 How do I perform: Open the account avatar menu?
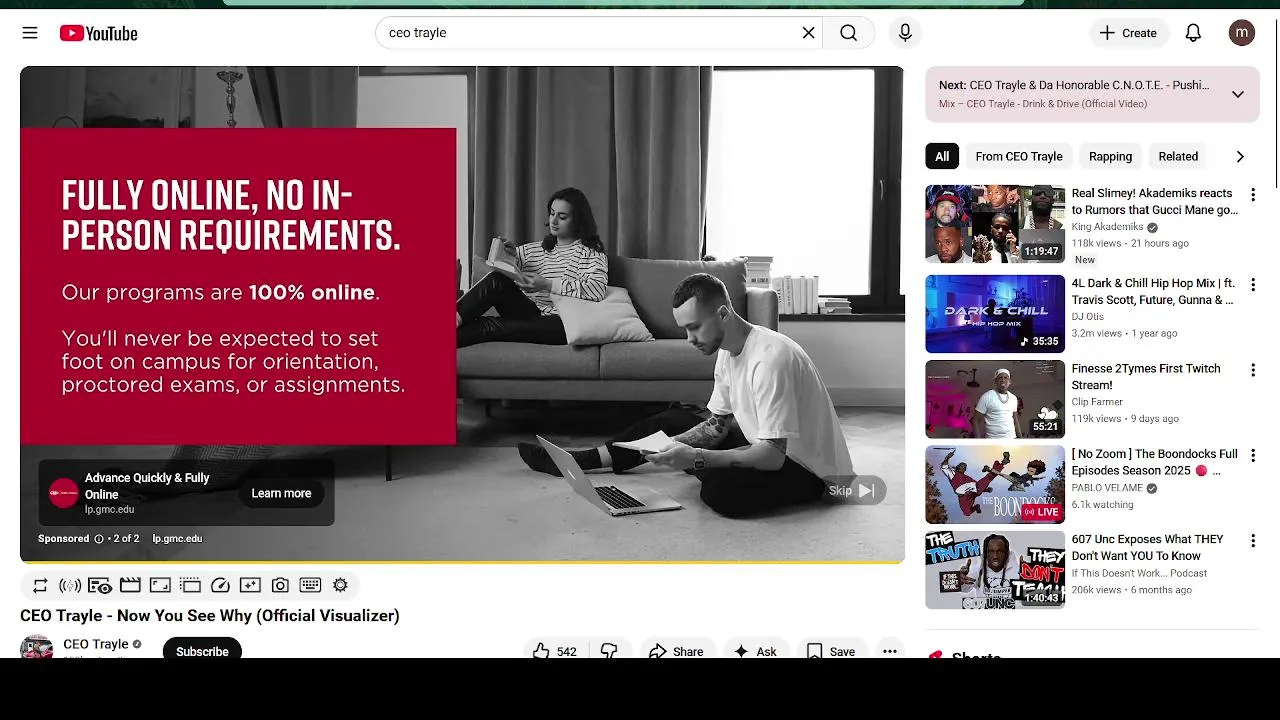point(1242,33)
